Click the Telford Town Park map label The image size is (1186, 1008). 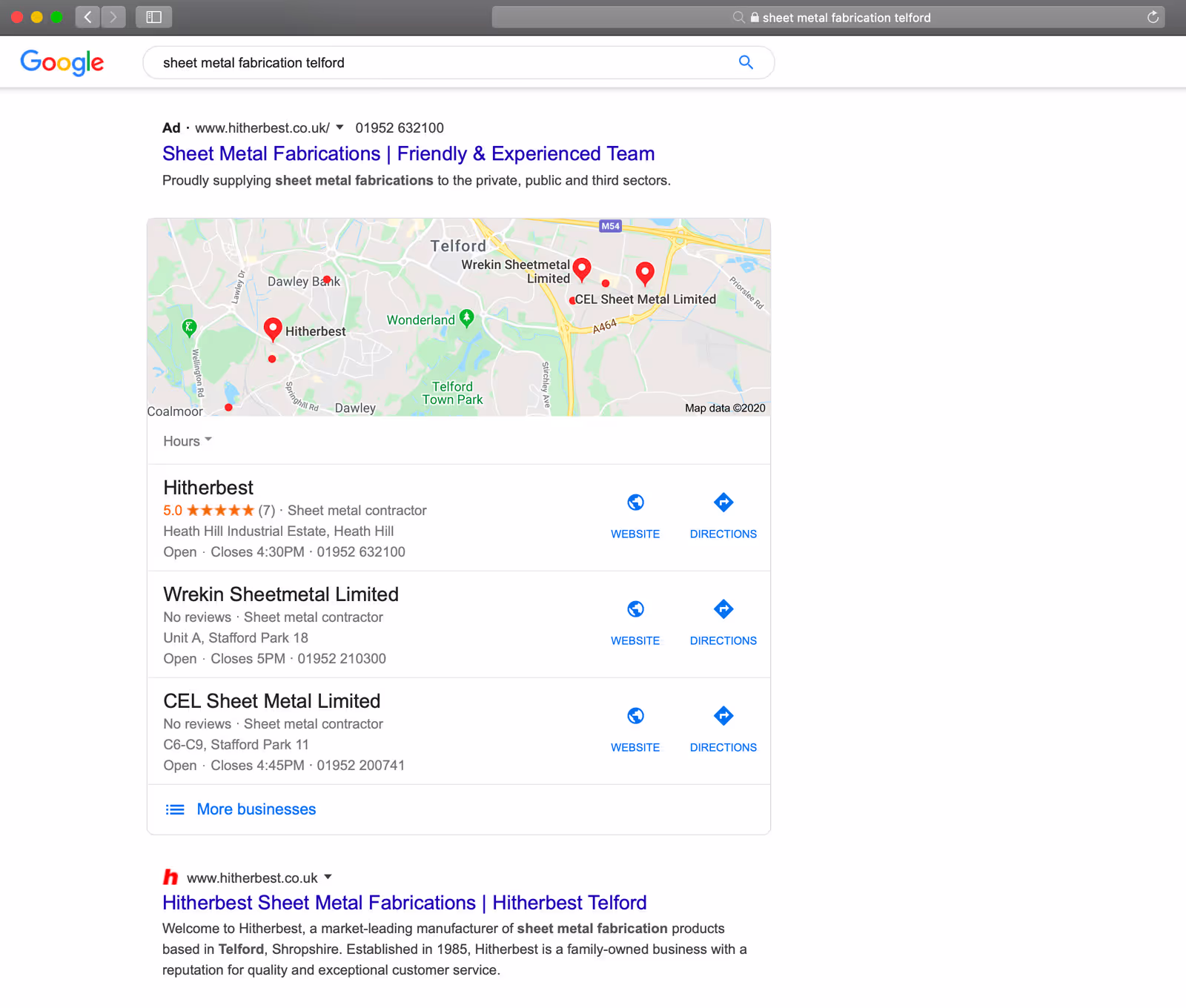tap(452, 393)
